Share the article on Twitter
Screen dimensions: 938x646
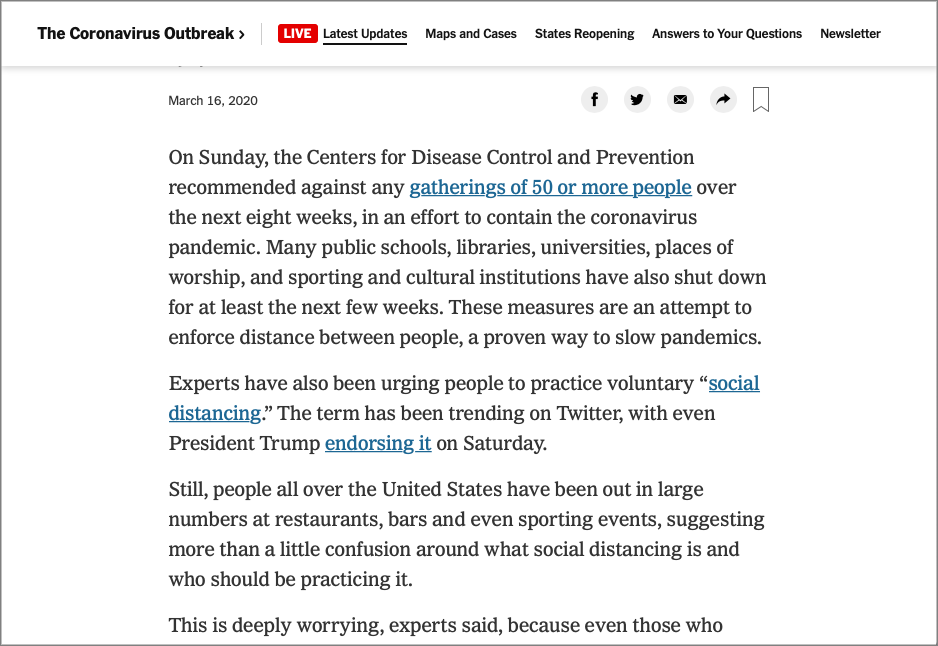[x=637, y=100]
